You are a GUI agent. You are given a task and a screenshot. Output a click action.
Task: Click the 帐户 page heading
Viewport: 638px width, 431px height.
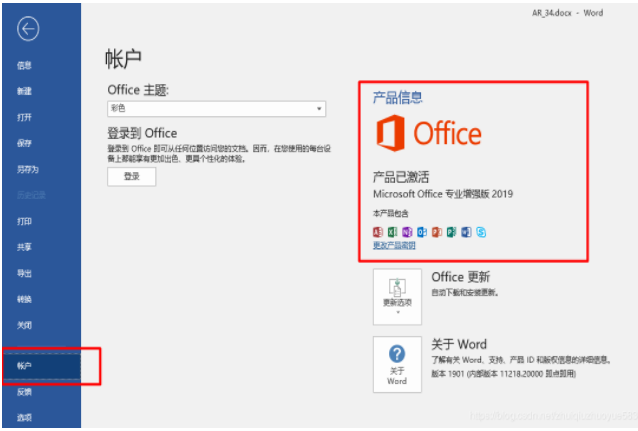[x=123, y=59]
